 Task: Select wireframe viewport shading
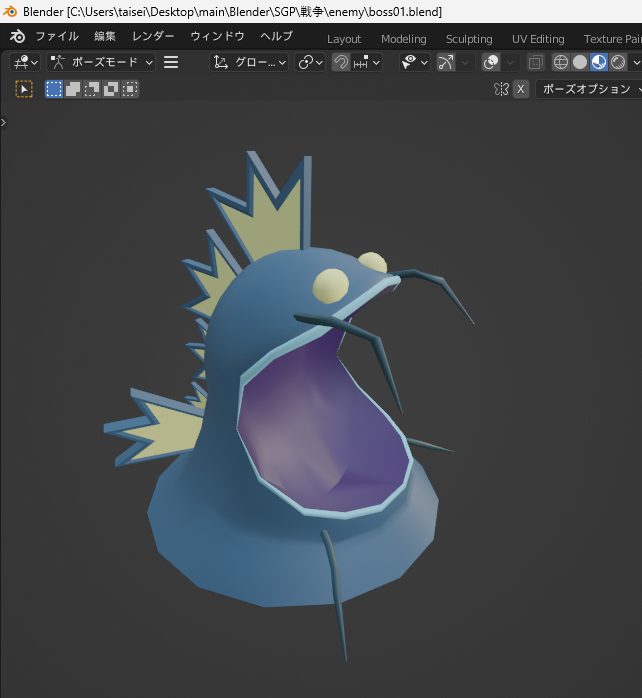pos(561,62)
